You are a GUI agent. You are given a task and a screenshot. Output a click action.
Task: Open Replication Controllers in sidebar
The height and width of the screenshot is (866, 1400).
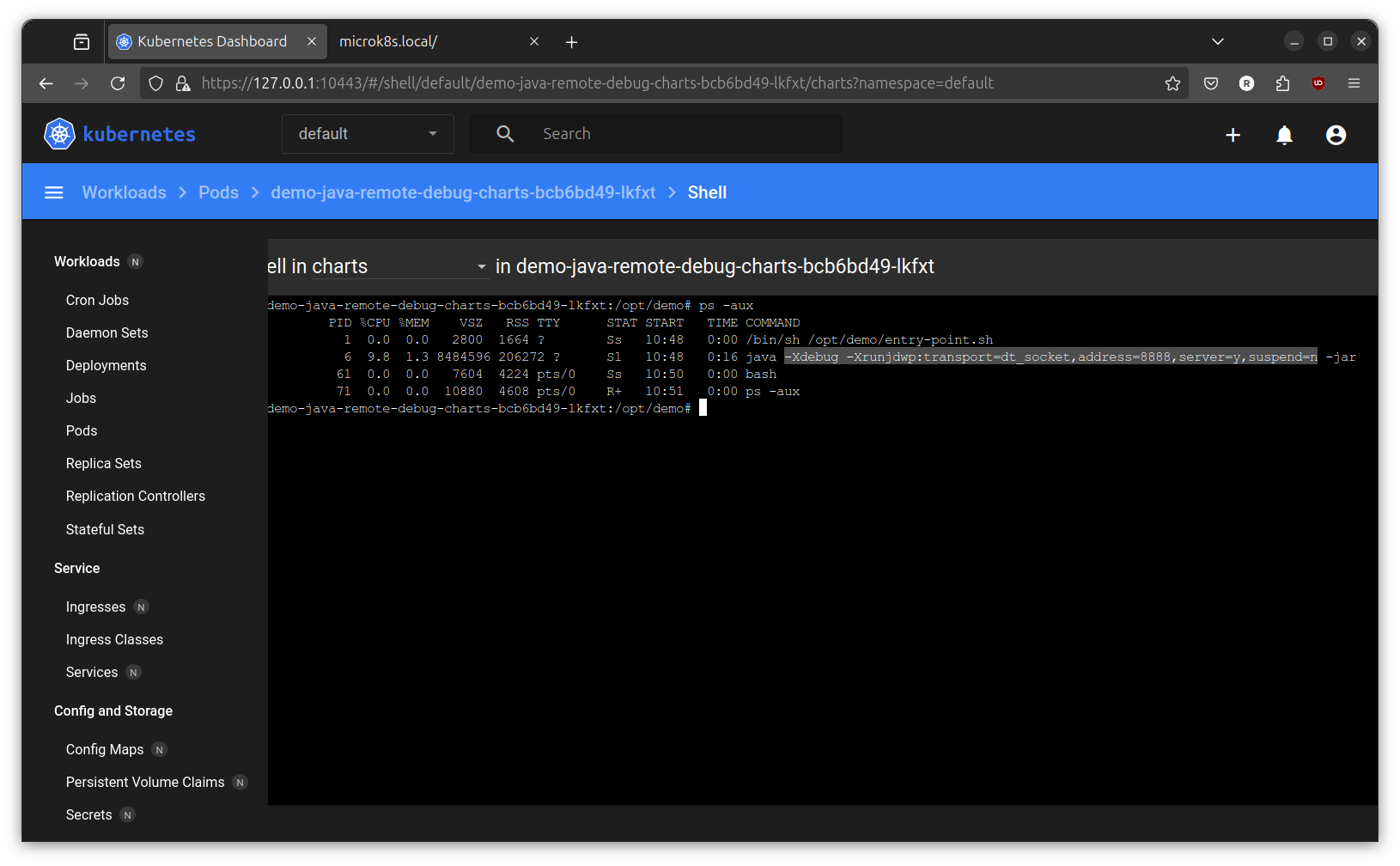136,496
